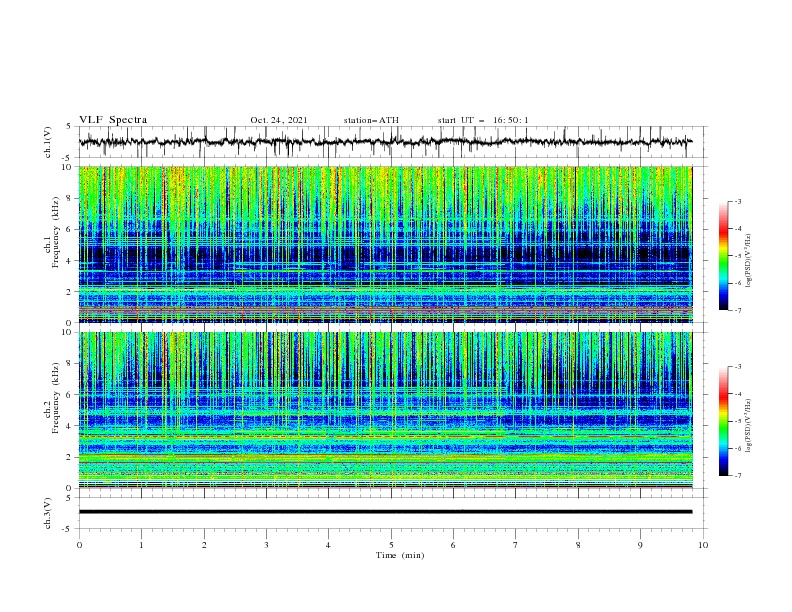Viewport: 792px width, 612px height.
Task: Click the "-7" label on ch.1 colorbar
Action: pos(738,310)
